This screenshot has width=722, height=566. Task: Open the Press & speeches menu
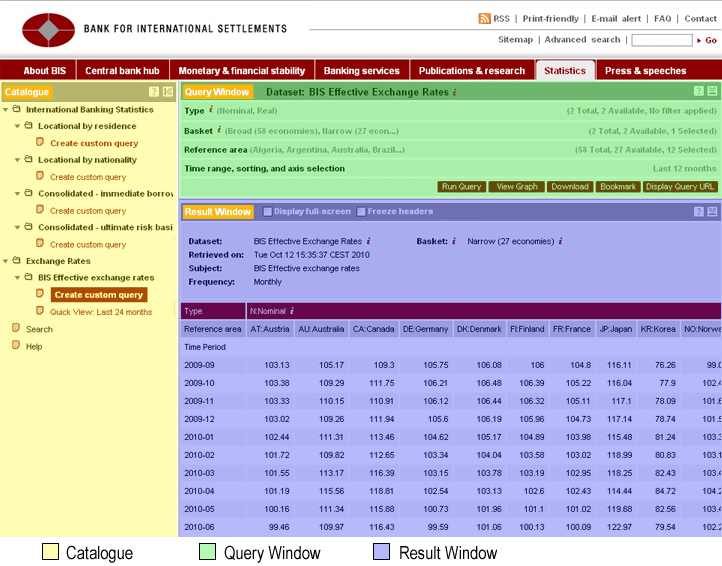coord(646,70)
